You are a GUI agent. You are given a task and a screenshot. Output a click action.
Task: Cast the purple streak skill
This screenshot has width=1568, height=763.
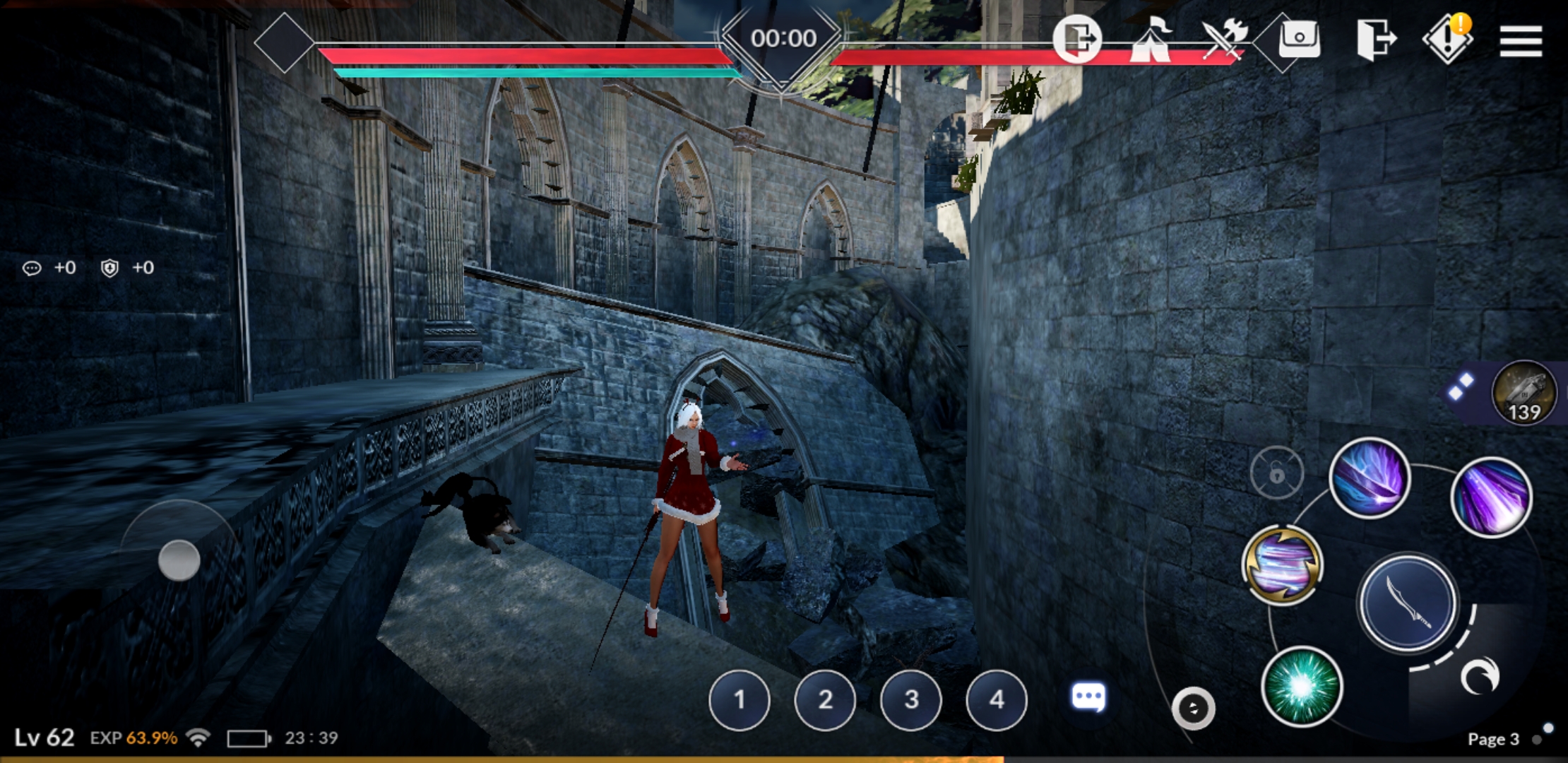[1491, 497]
